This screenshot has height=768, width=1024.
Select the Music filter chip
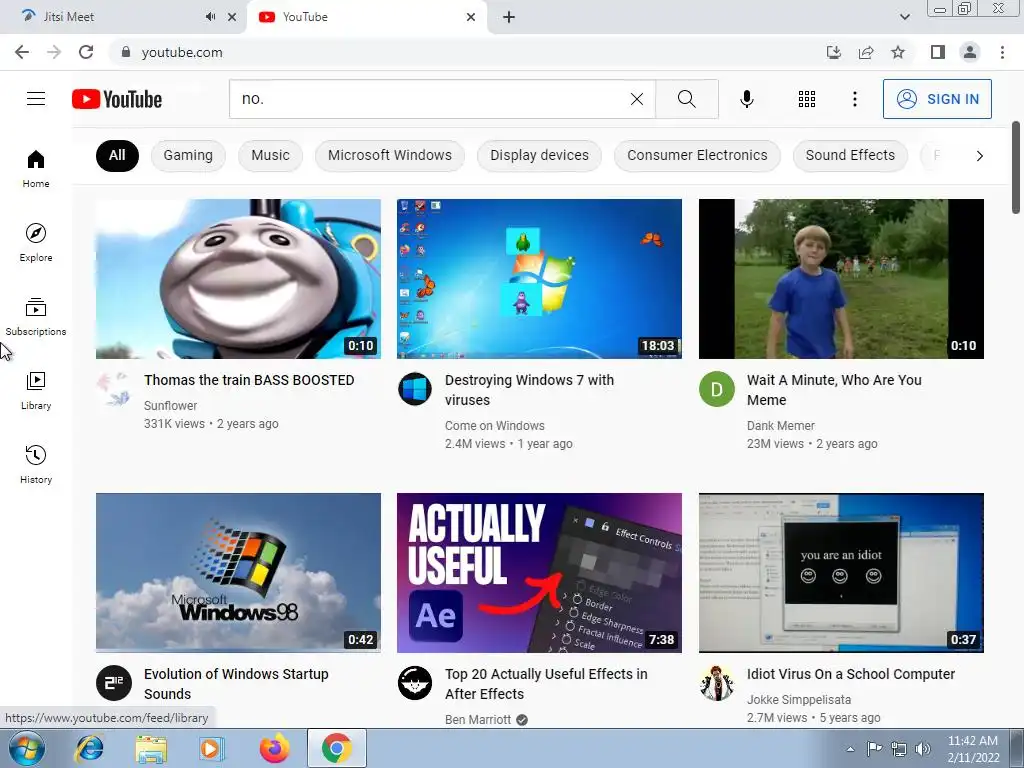point(270,155)
